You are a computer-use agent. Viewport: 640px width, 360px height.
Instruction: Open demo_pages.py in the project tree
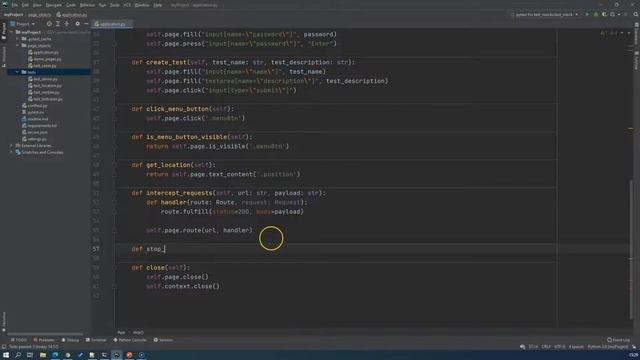click(x=44, y=59)
